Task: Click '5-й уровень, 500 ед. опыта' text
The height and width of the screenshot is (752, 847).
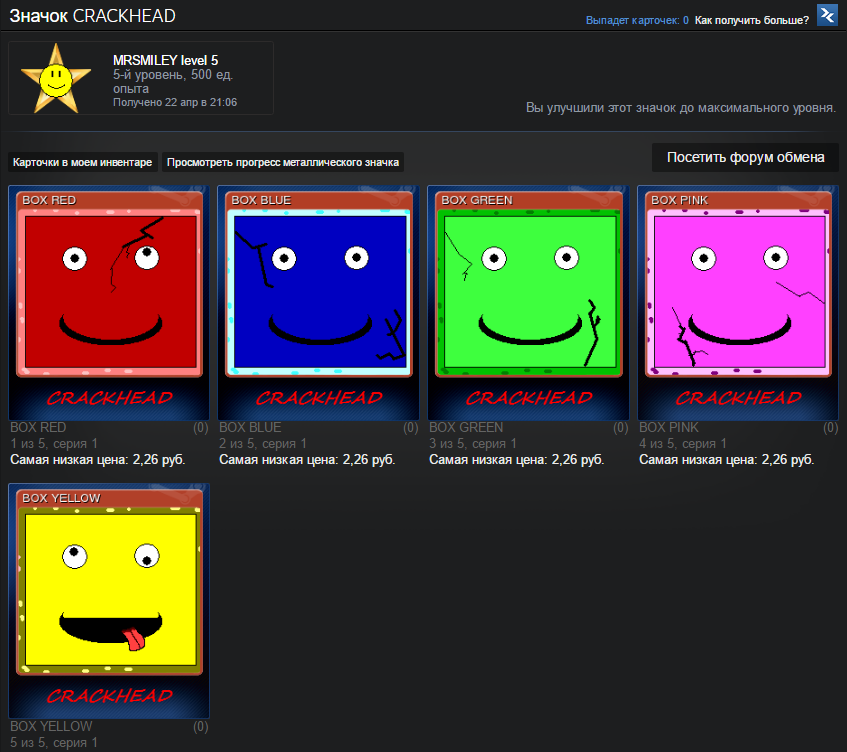Action: coord(173,81)
